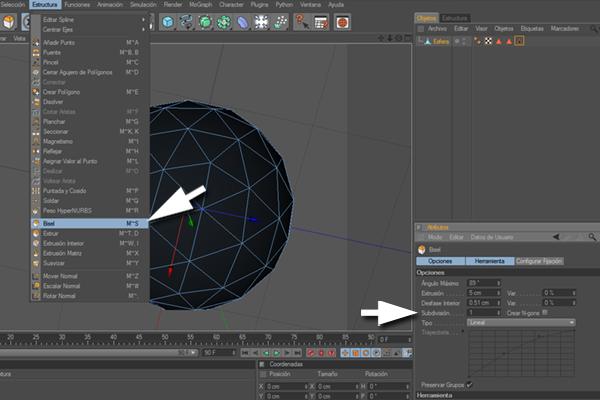Open the MoGraph menu
This screenshot has width=600, height=400.
coord(201,5)
